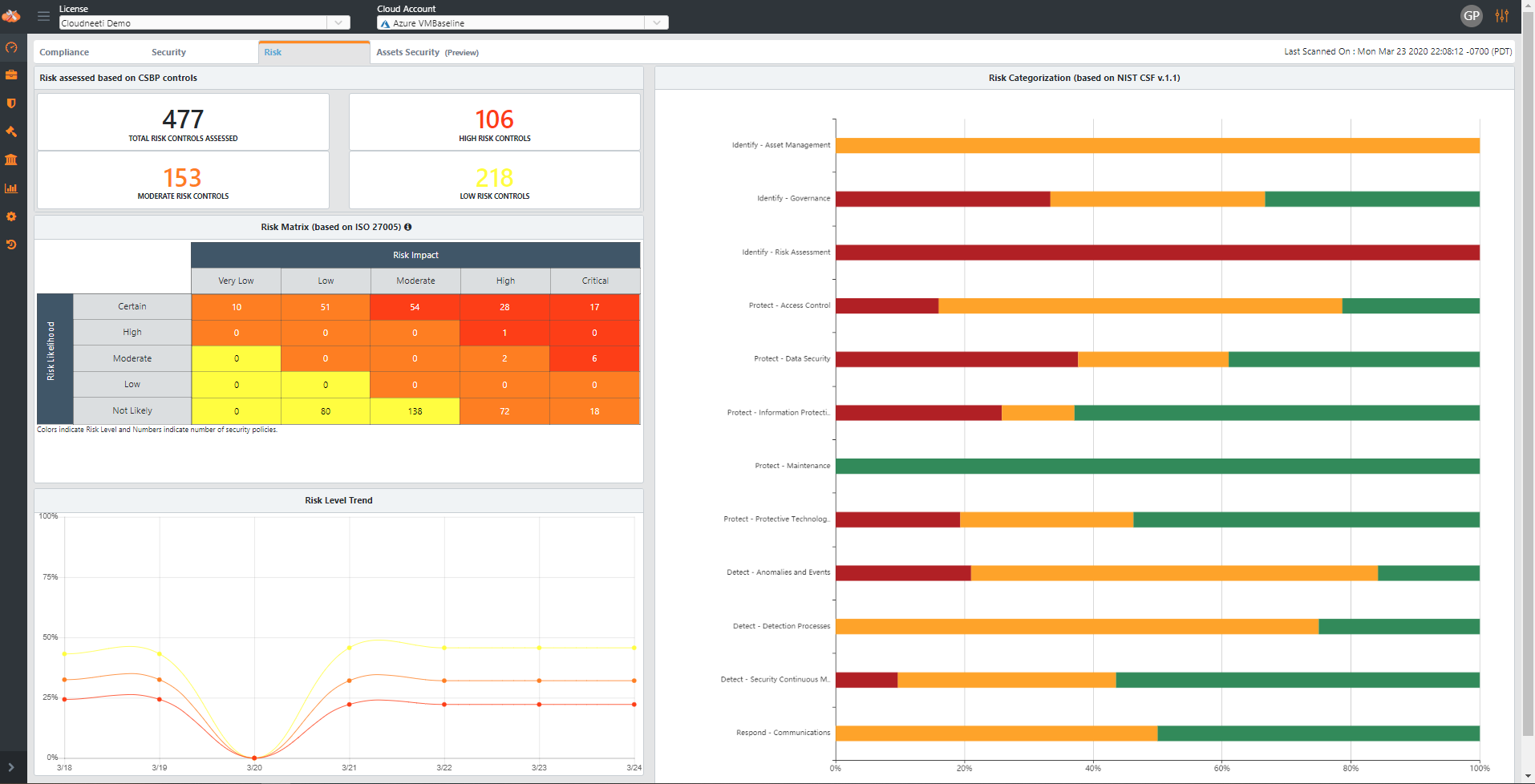Open the filter sliders icon near GP avatar
This screenshot has height=784, width=1535.
coord(1504,15)
